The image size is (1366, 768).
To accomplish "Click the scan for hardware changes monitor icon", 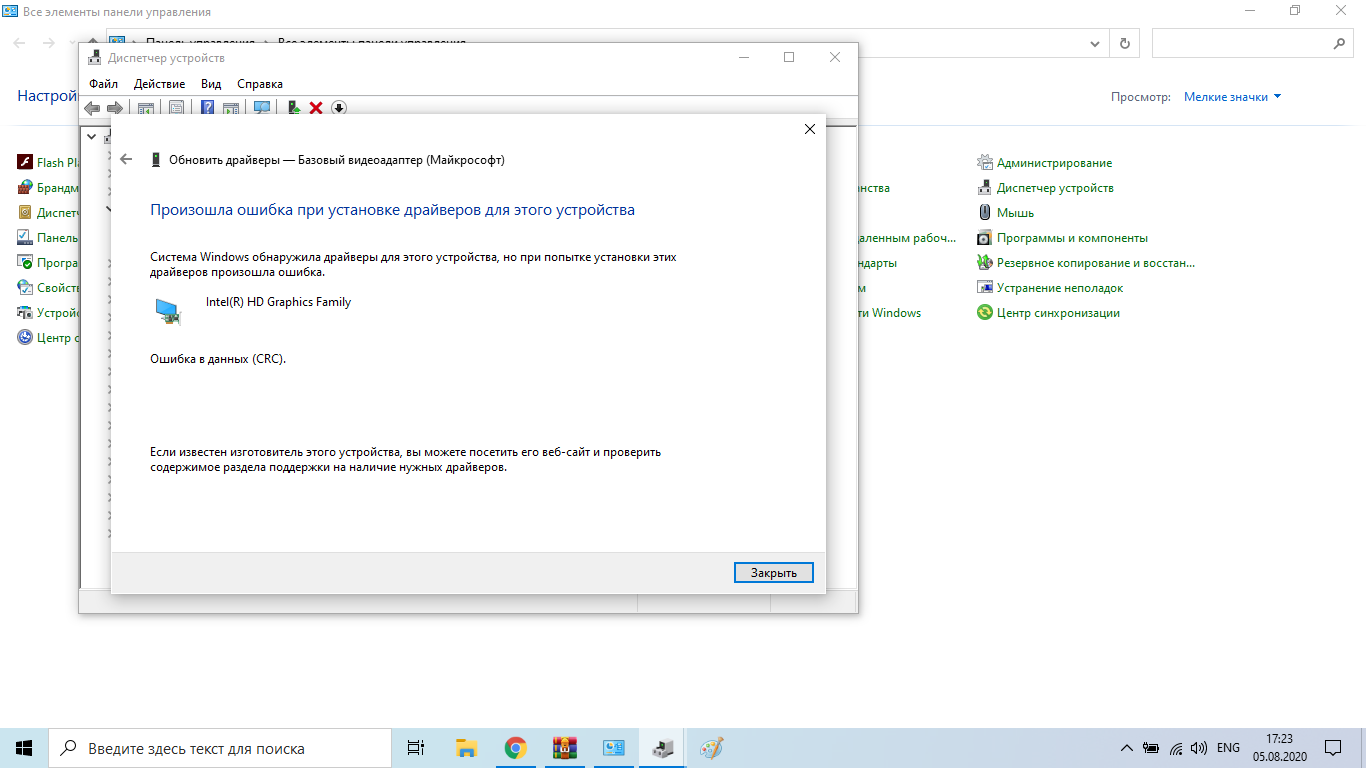I will (262, 108).
